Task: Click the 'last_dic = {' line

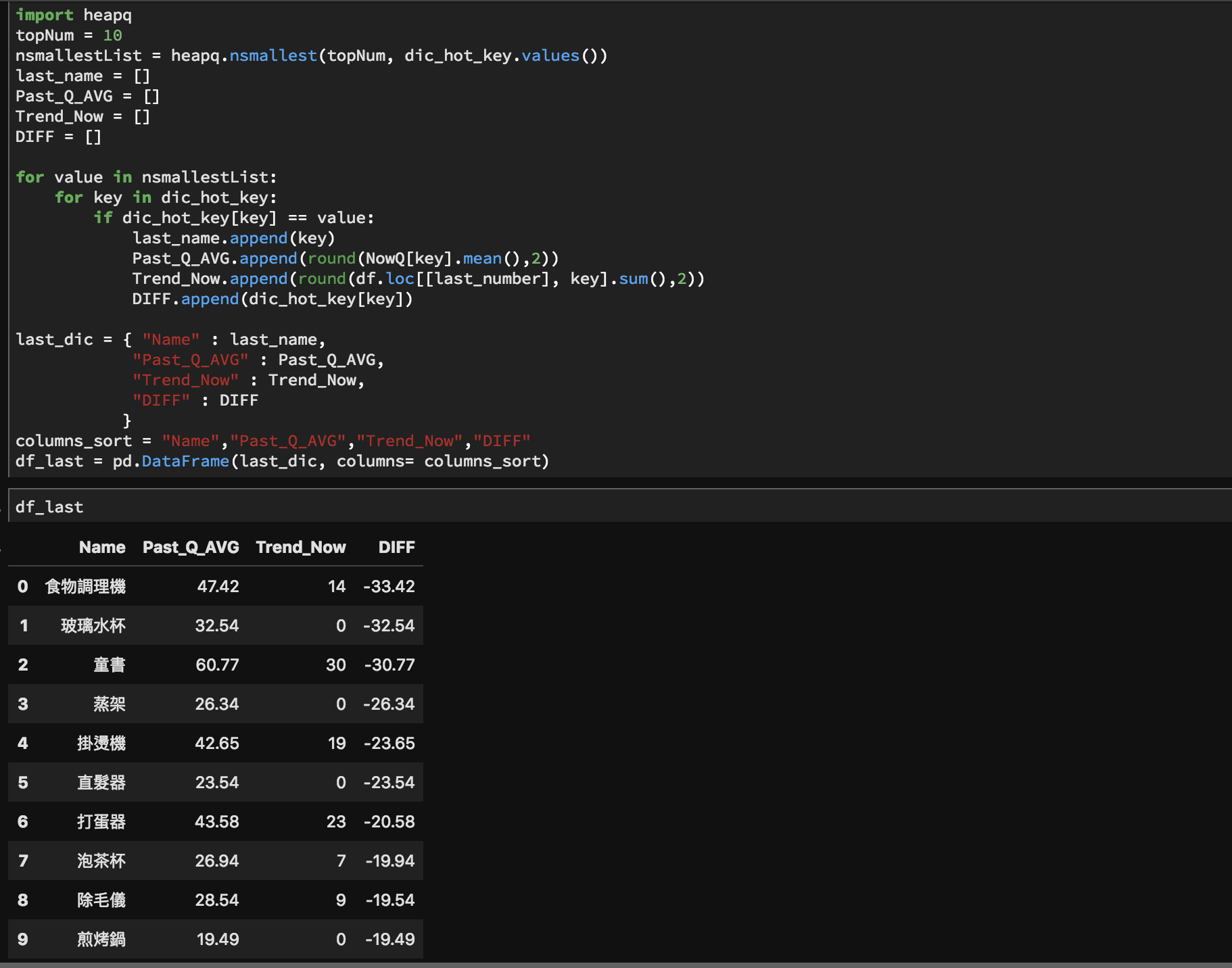Action: (171, 339)
